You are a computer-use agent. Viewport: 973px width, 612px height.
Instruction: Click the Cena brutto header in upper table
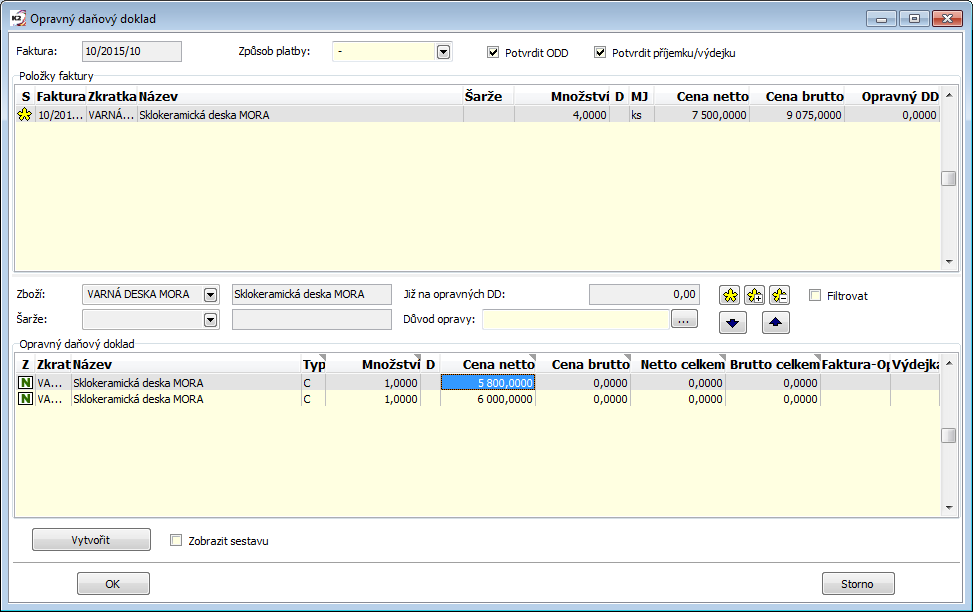(x=797, y=96)
